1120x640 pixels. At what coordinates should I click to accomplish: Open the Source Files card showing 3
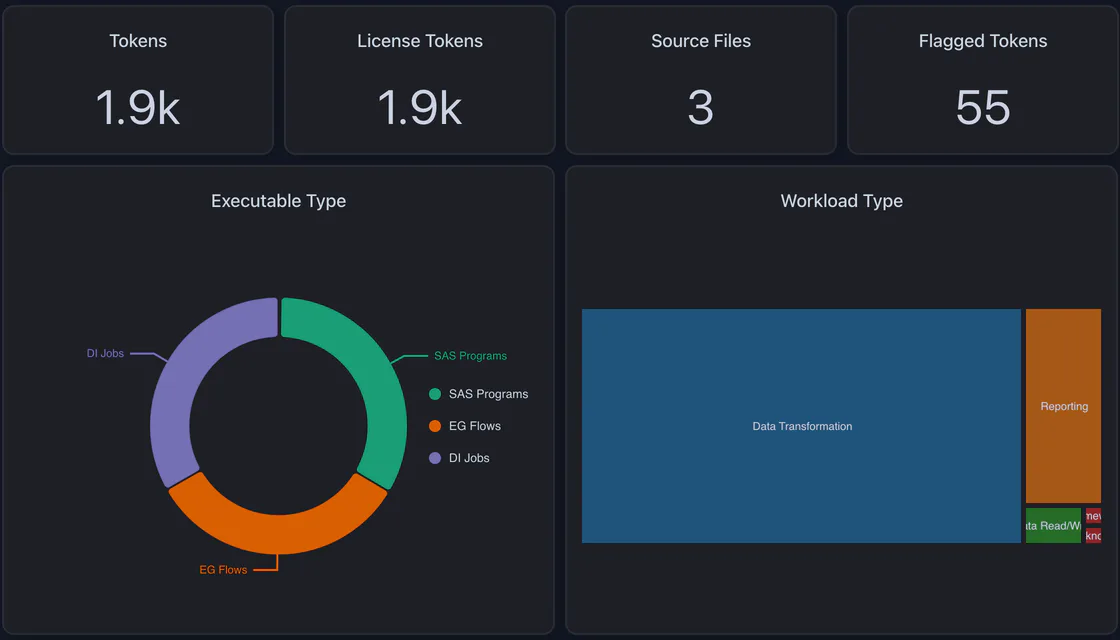tap(701, 80)
